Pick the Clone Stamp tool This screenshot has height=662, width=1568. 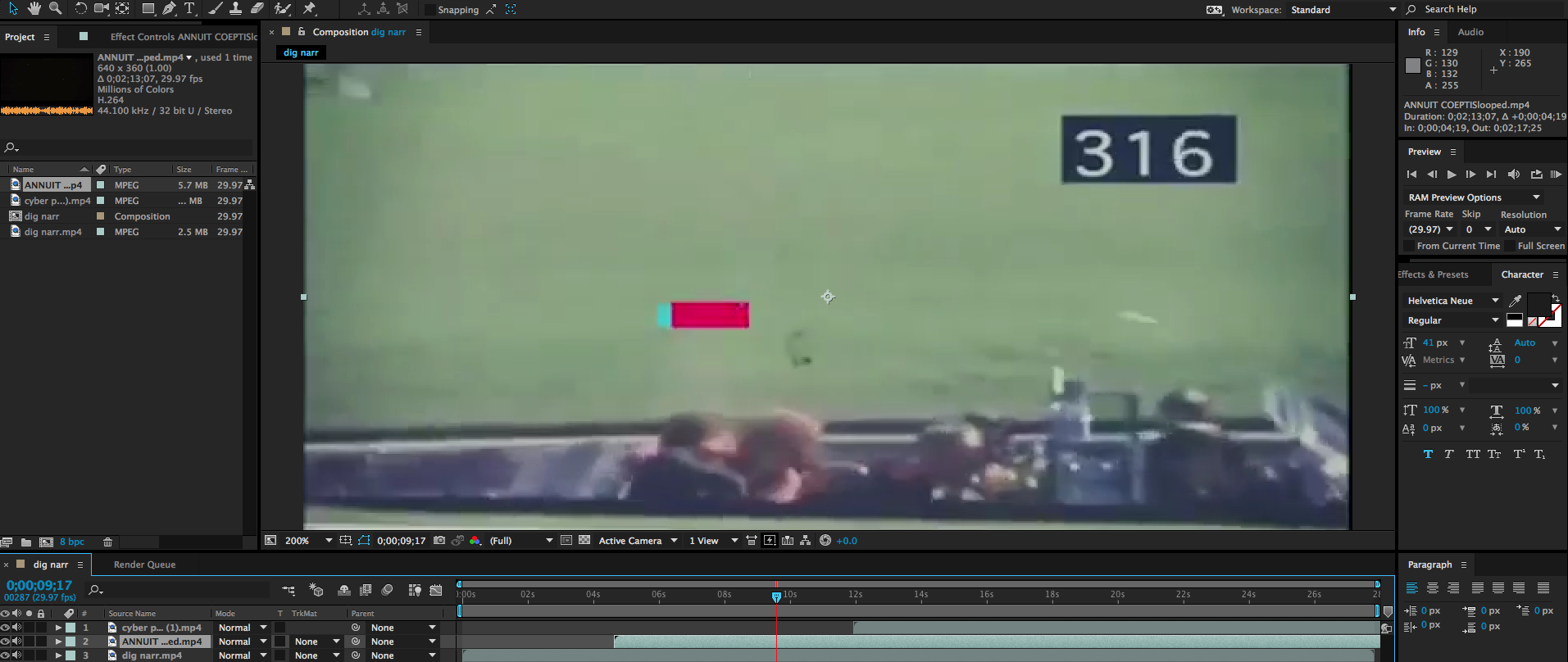click(235, 8)
